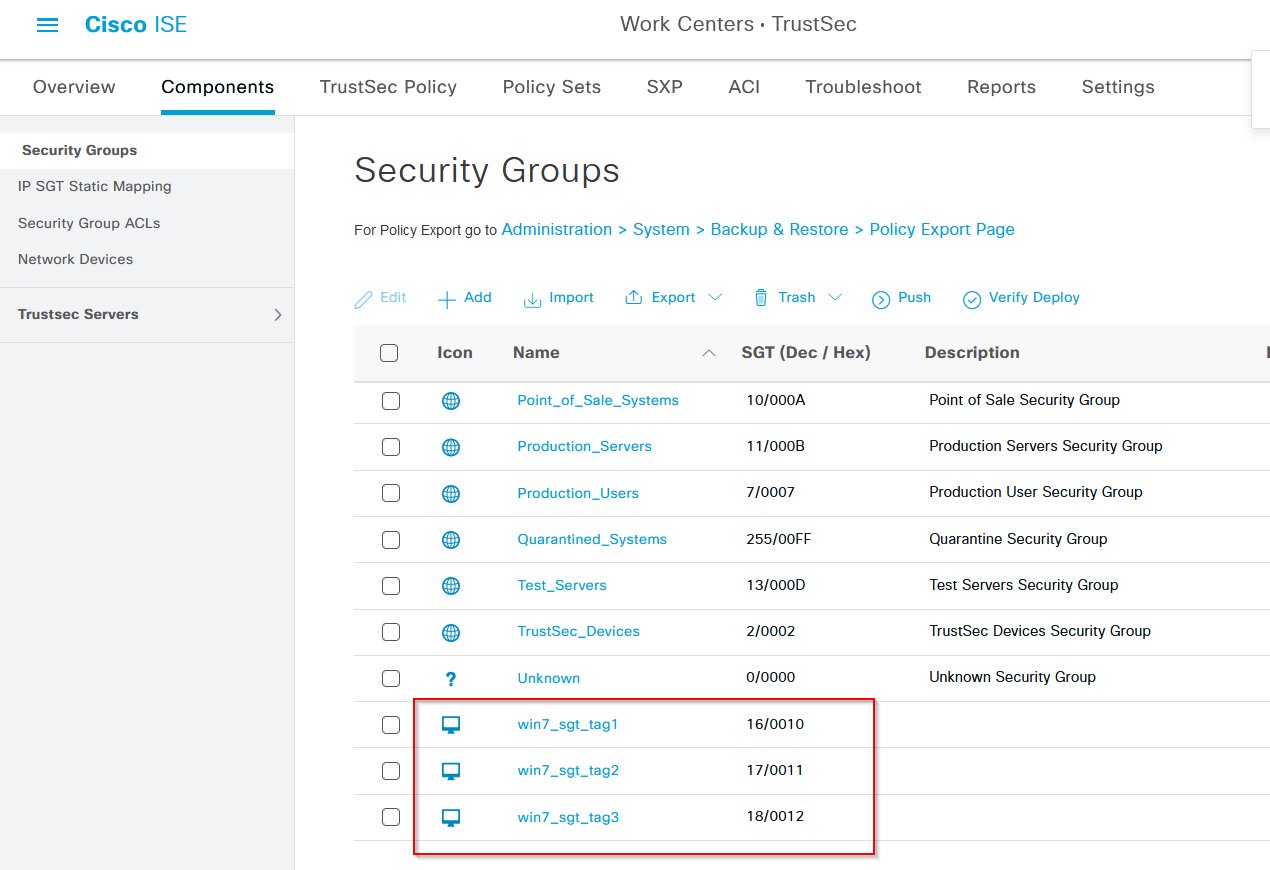This screenshot has height=870, width=1270.
Task: Open the Reports tab
Action: [x=1001, y=87]
